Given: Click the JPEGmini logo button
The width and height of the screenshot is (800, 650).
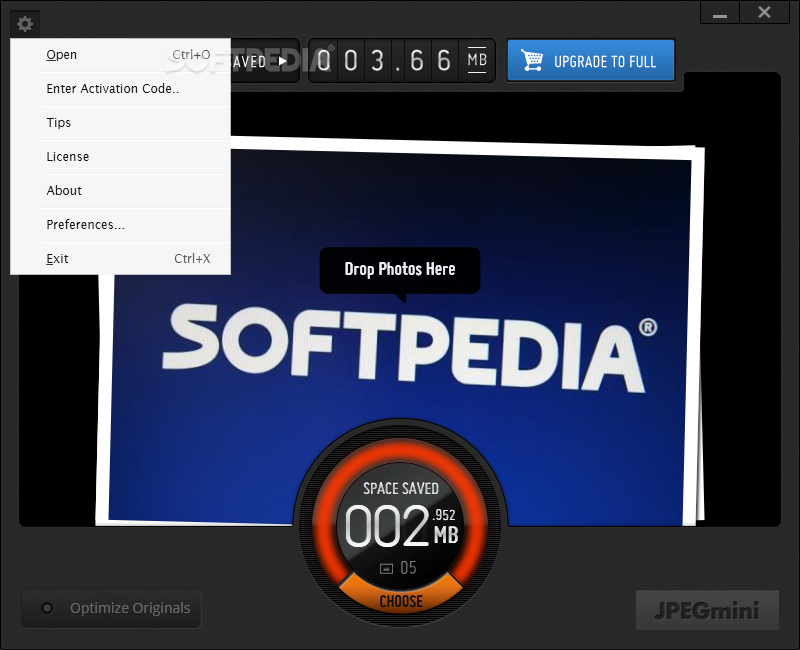Looking at the screenshot, I should click(x=707, y=610).
